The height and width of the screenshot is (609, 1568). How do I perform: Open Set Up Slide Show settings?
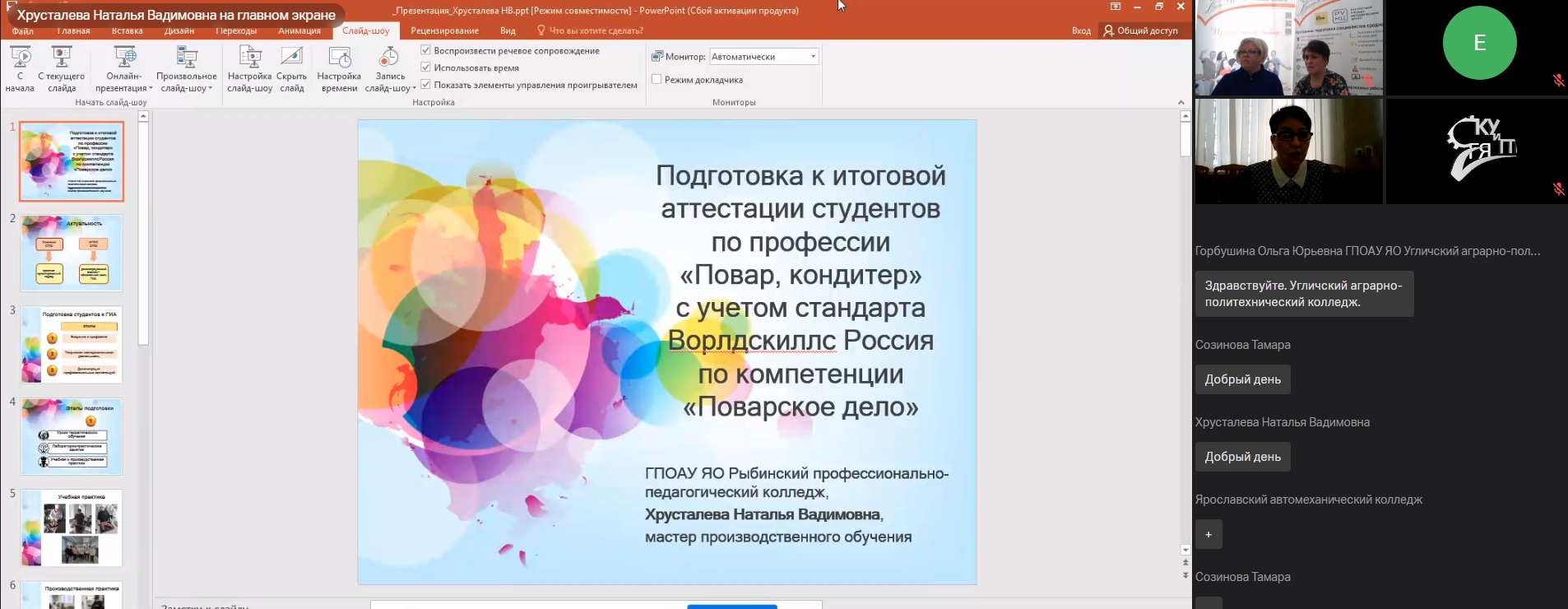249,68
